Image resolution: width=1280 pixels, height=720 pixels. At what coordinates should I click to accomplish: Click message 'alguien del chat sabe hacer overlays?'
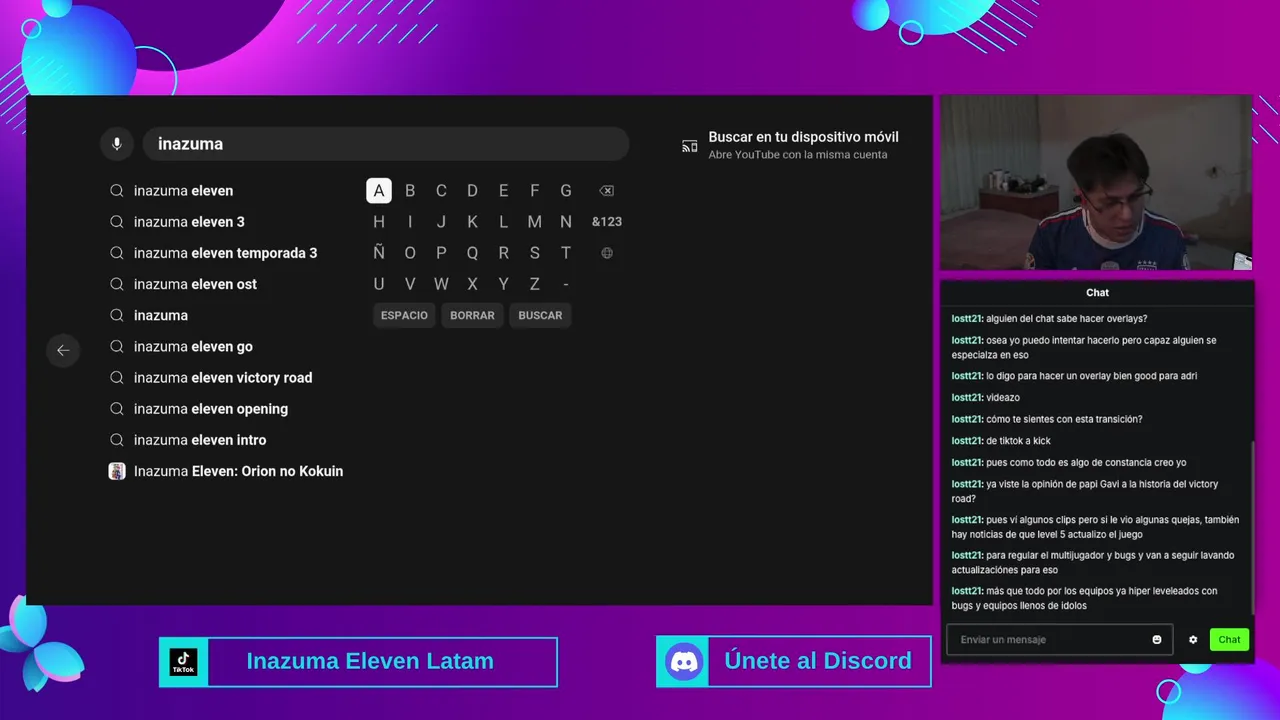tap(1067, 319)
